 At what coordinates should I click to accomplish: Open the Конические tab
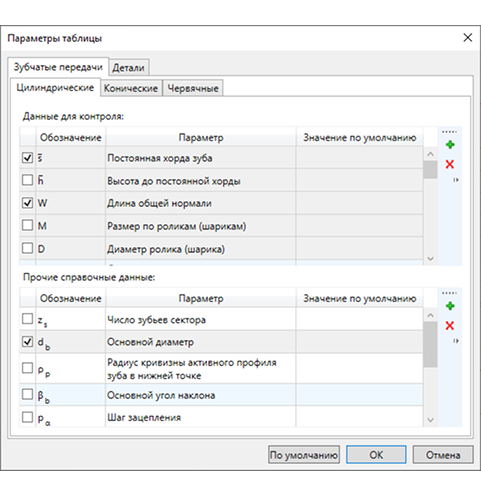(x=131, y=88)
